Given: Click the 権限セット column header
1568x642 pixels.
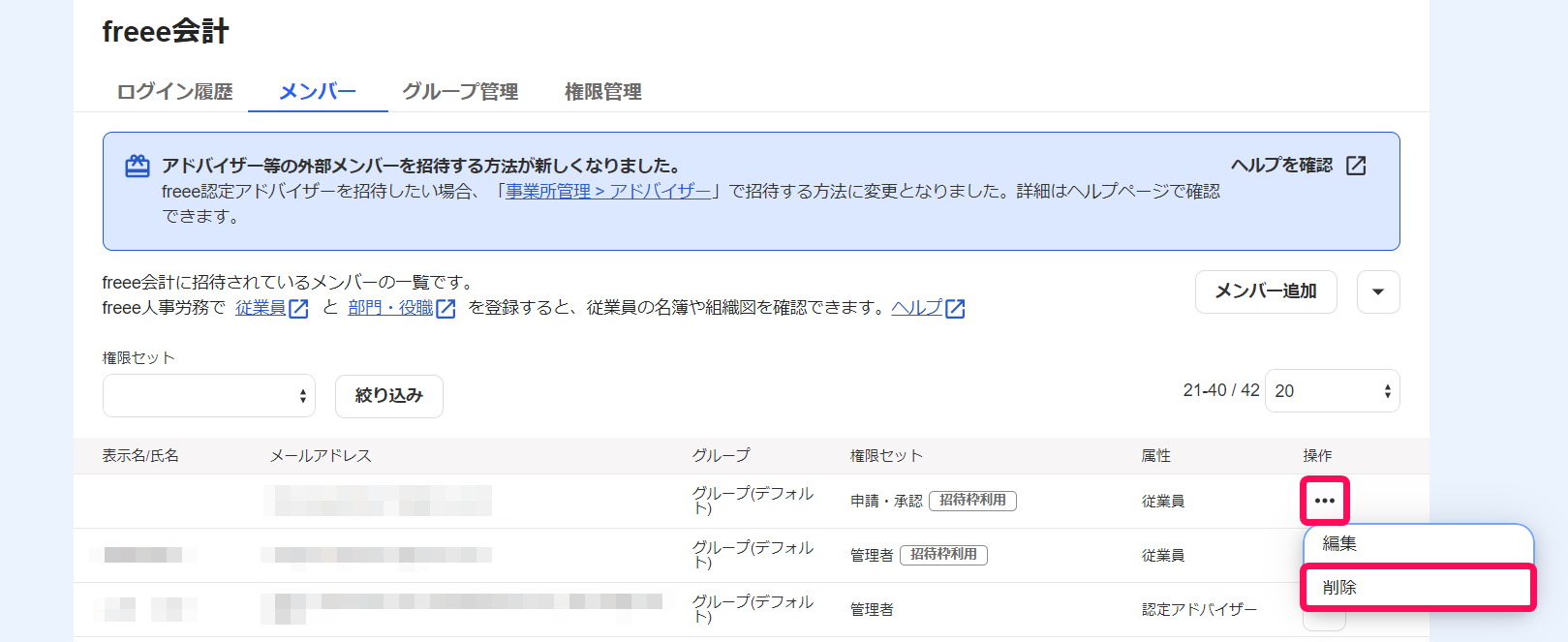Looking at the screenshot, I should pos(886,456).
